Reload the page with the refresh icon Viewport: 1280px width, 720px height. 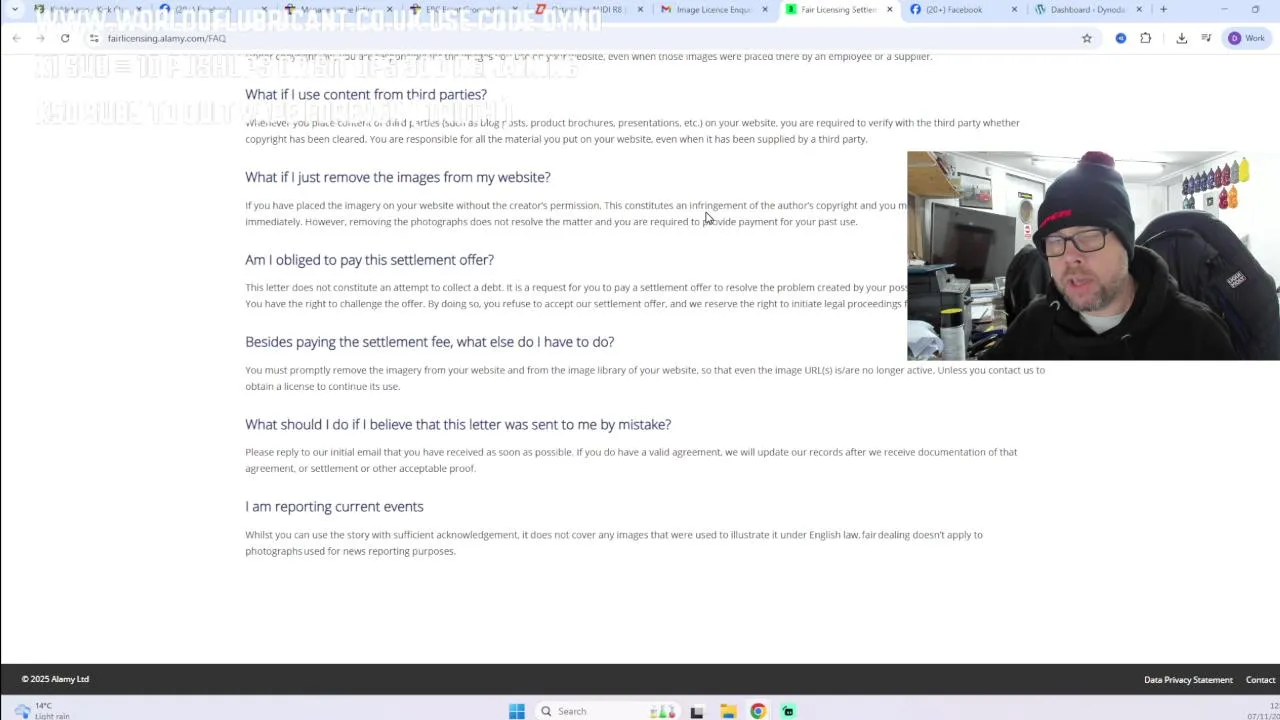tap(65, 38)
